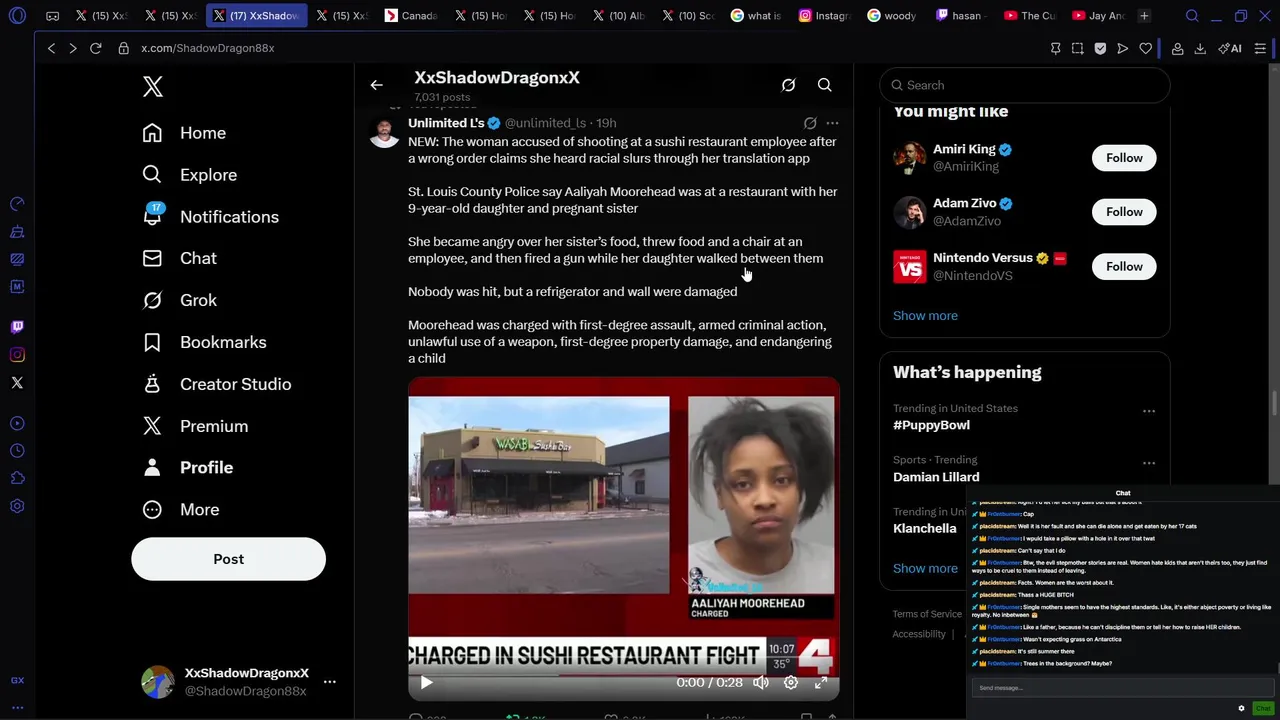1280x720 pixels.
Task: Open Grok in X sidebar
Action: [x=179, y=300]
